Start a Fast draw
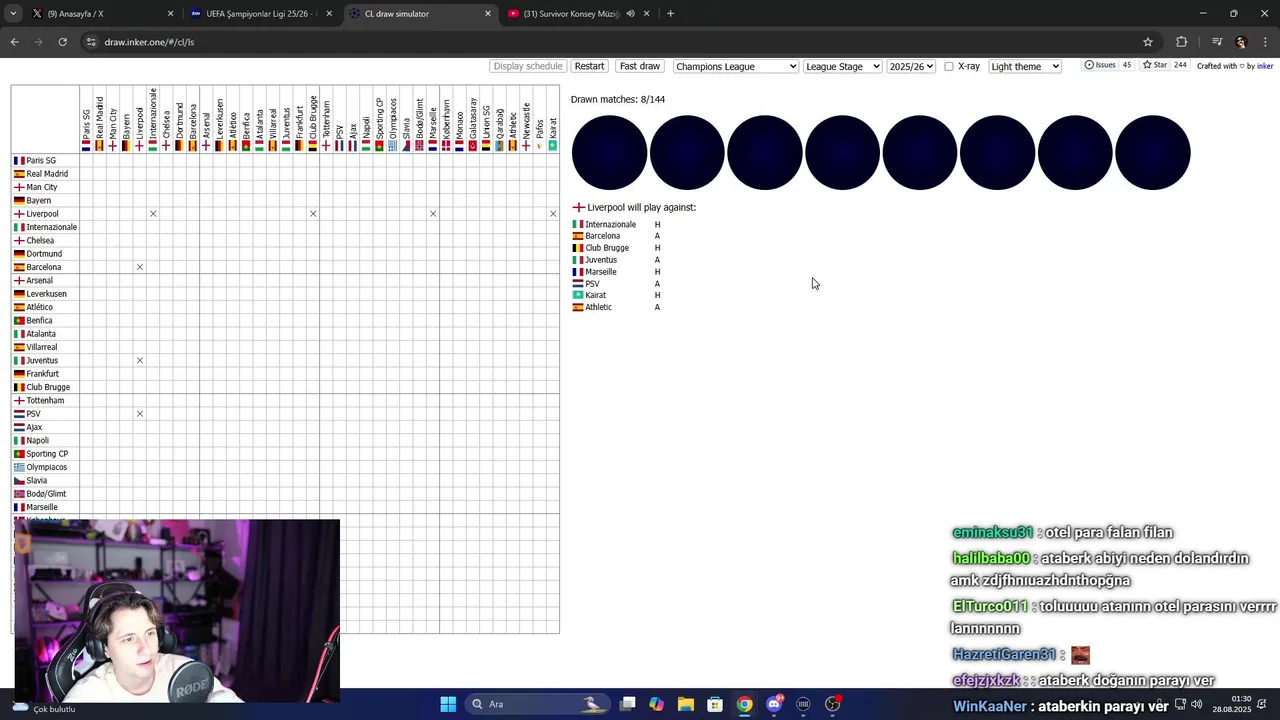1280x720 pixels. click(x=639, y=66)
